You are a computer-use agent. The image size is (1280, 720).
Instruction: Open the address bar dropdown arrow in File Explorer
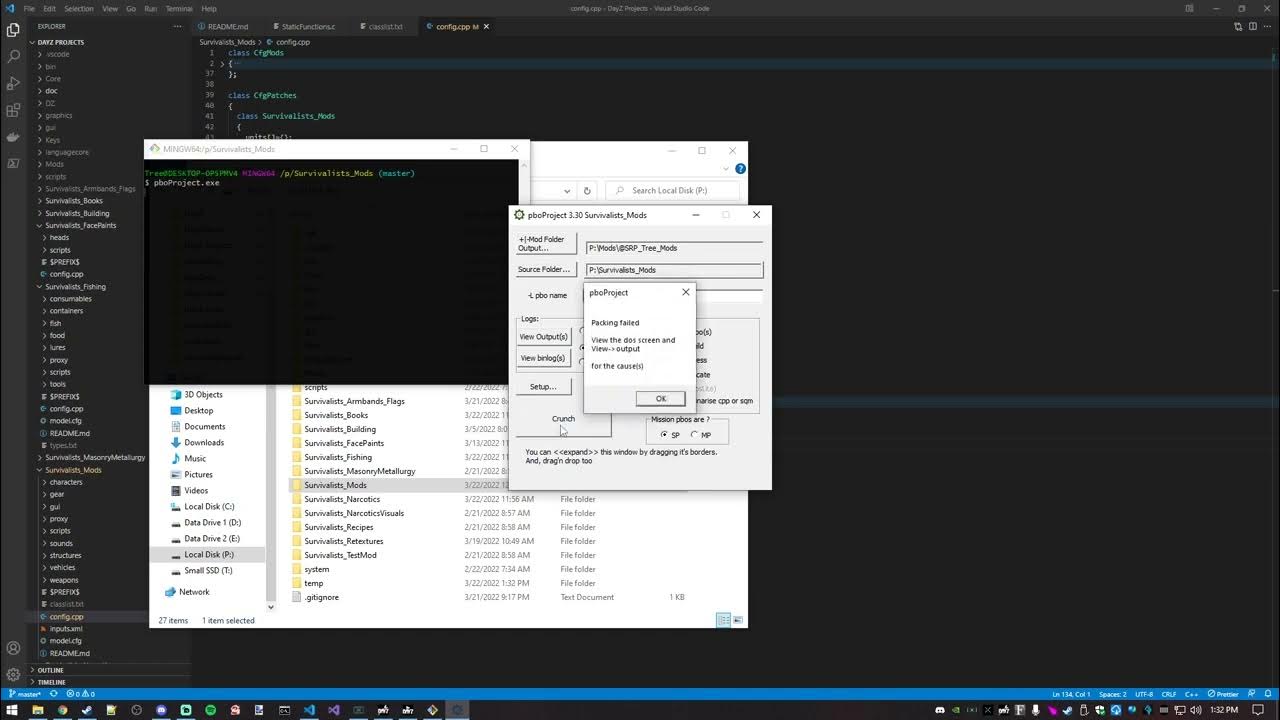(568, 190)
